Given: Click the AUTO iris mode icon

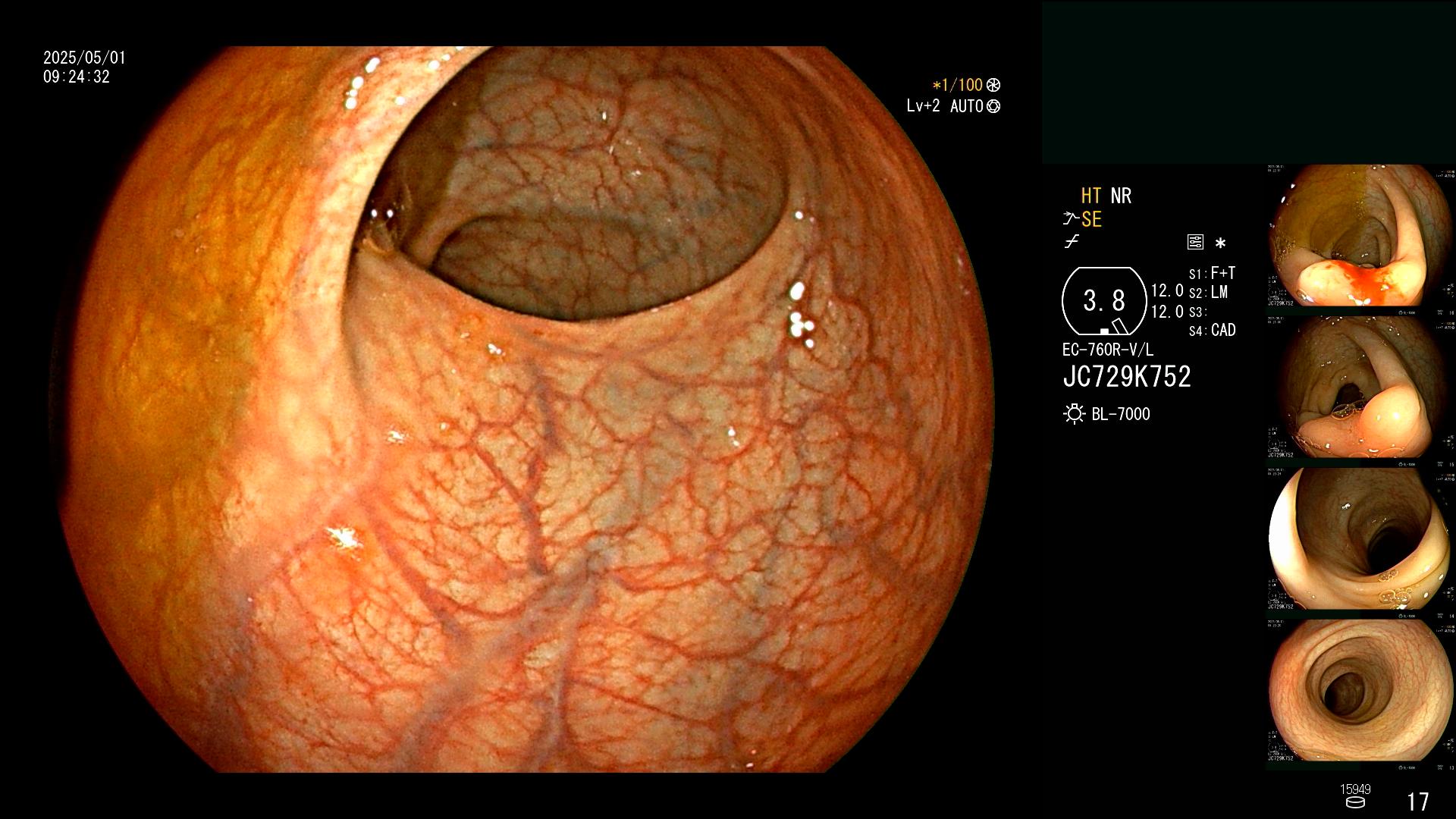Looking at the screenshot, I should tap(993, 107).
